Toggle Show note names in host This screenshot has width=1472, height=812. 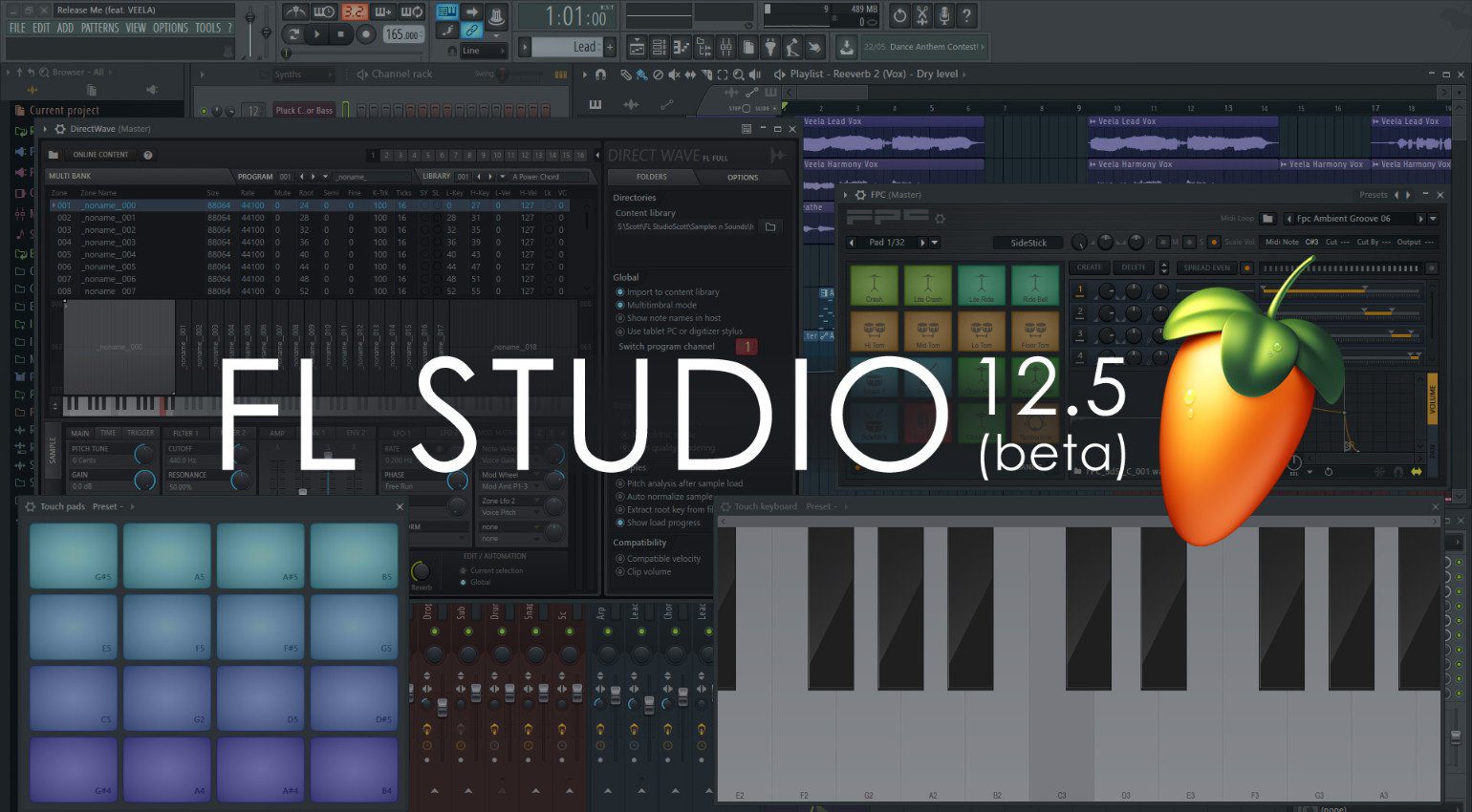click(x=667, y=318)
